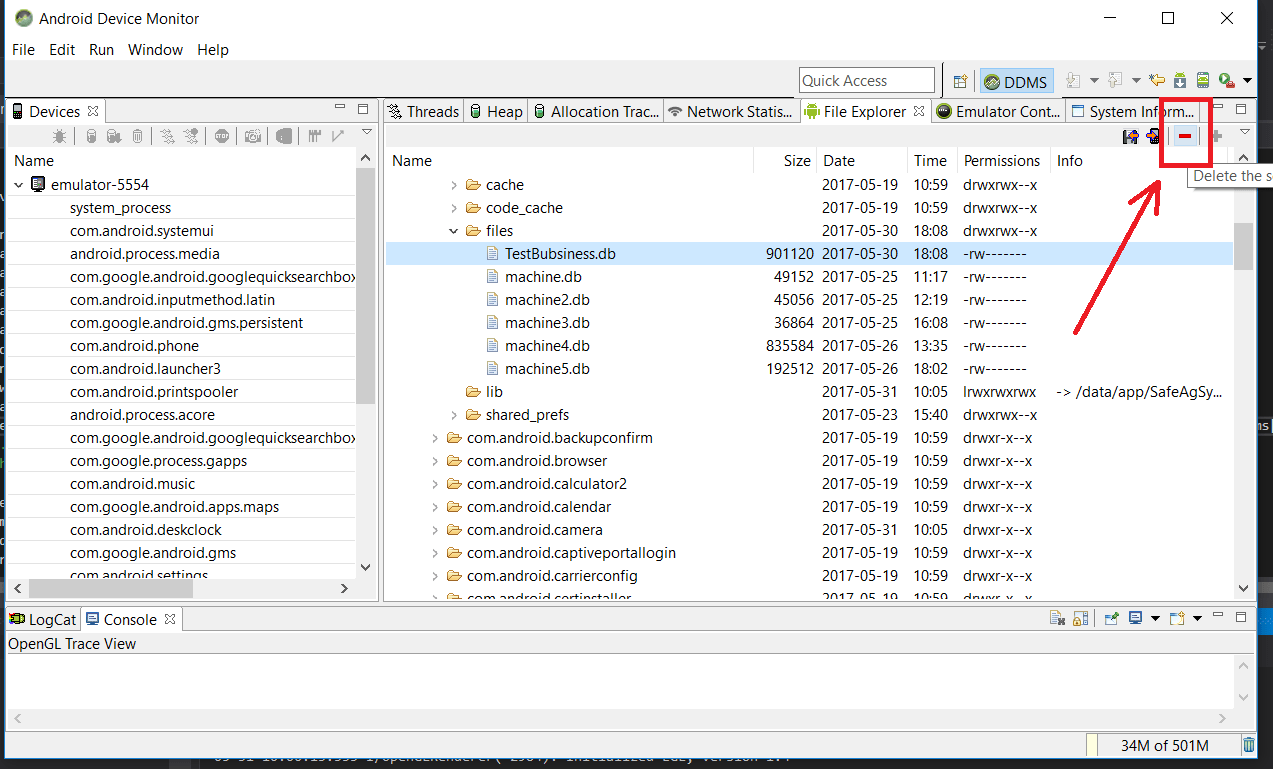Open the Run menu
The image size is (1273, 769).
(x=100, y=49)
